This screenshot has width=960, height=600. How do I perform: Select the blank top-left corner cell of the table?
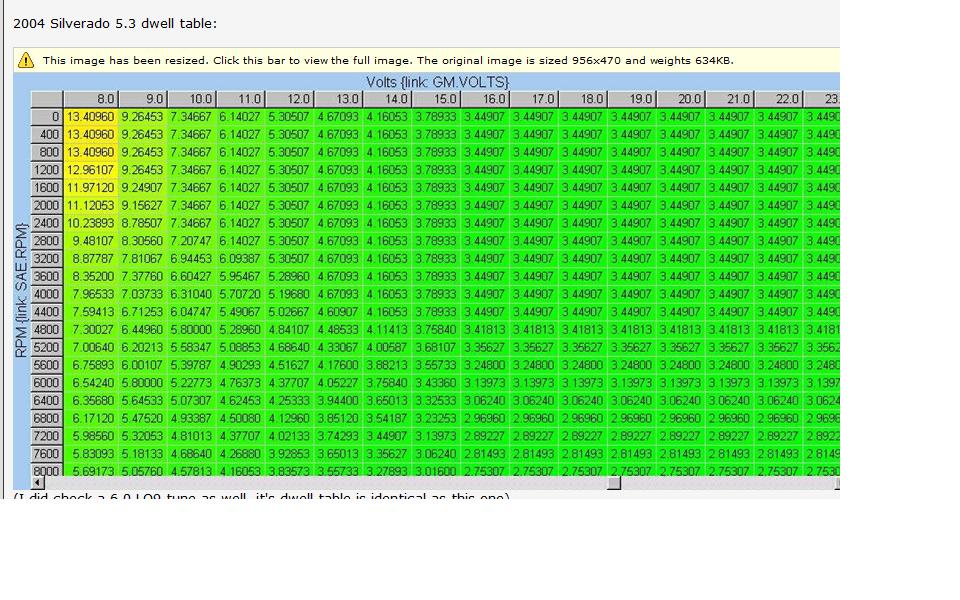45,99
